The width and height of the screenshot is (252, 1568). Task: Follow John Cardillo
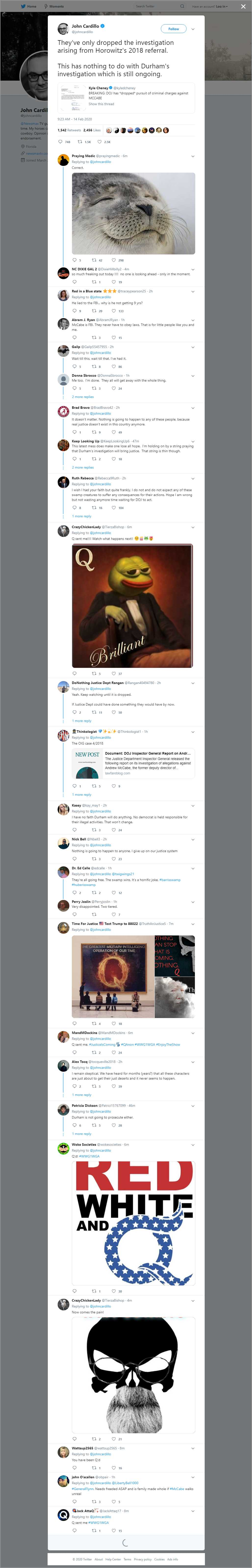pyautogui.click(x=174, y=29)
